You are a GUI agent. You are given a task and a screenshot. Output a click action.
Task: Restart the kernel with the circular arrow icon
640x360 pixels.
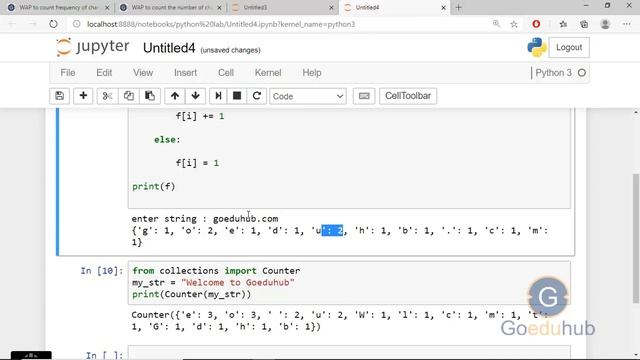256,96
